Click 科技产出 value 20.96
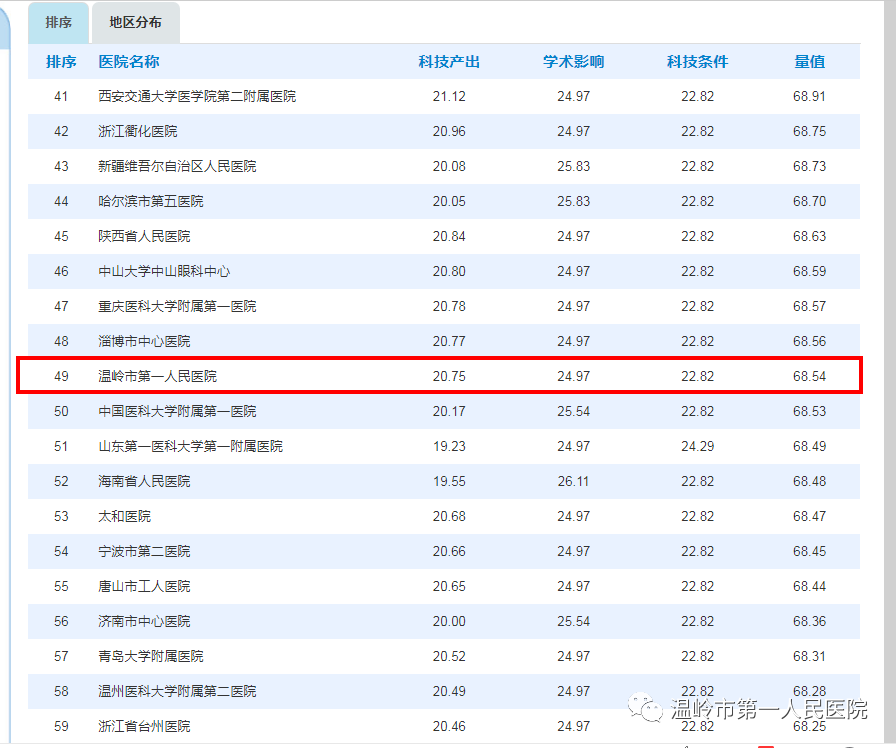Image resolution: width=896 pixels, height=748 pixels. point(449,131)
